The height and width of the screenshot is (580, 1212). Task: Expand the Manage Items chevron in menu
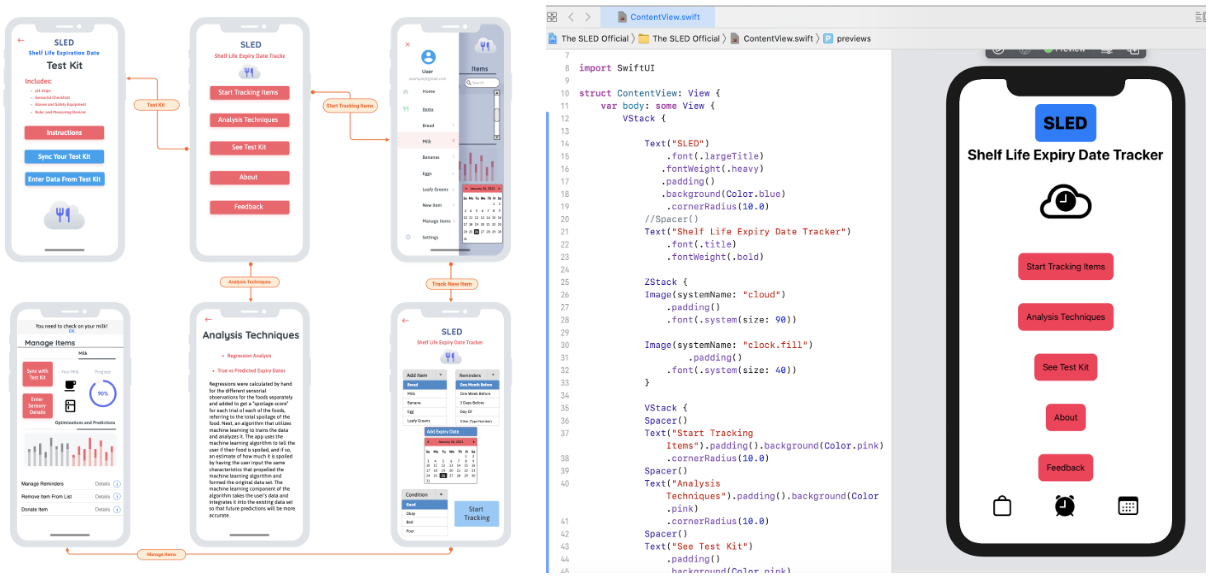click(453, 221)
